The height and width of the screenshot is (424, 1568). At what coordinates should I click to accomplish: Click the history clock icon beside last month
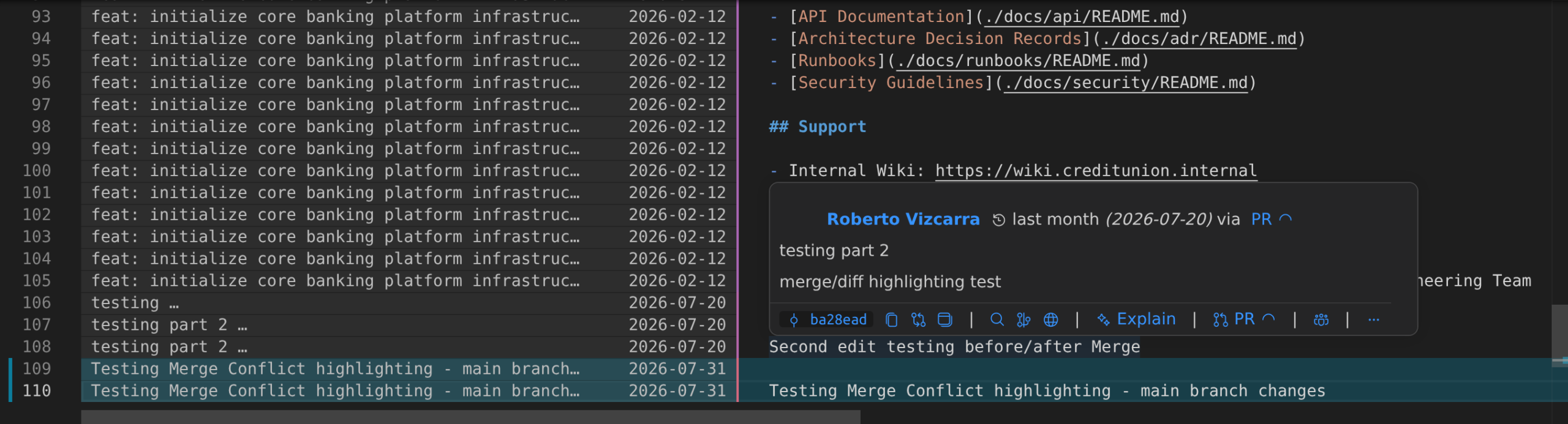[998, 220]
